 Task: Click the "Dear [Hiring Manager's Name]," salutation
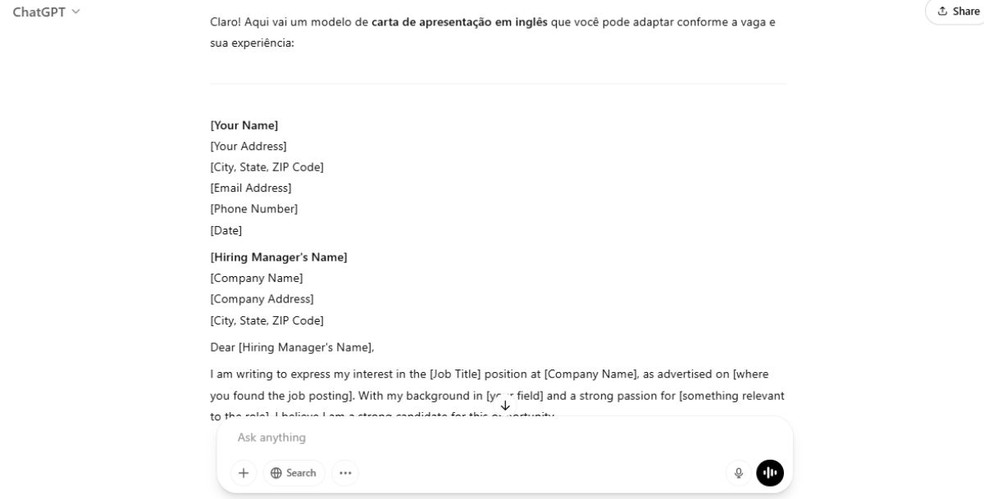click(x=291, y=347)
